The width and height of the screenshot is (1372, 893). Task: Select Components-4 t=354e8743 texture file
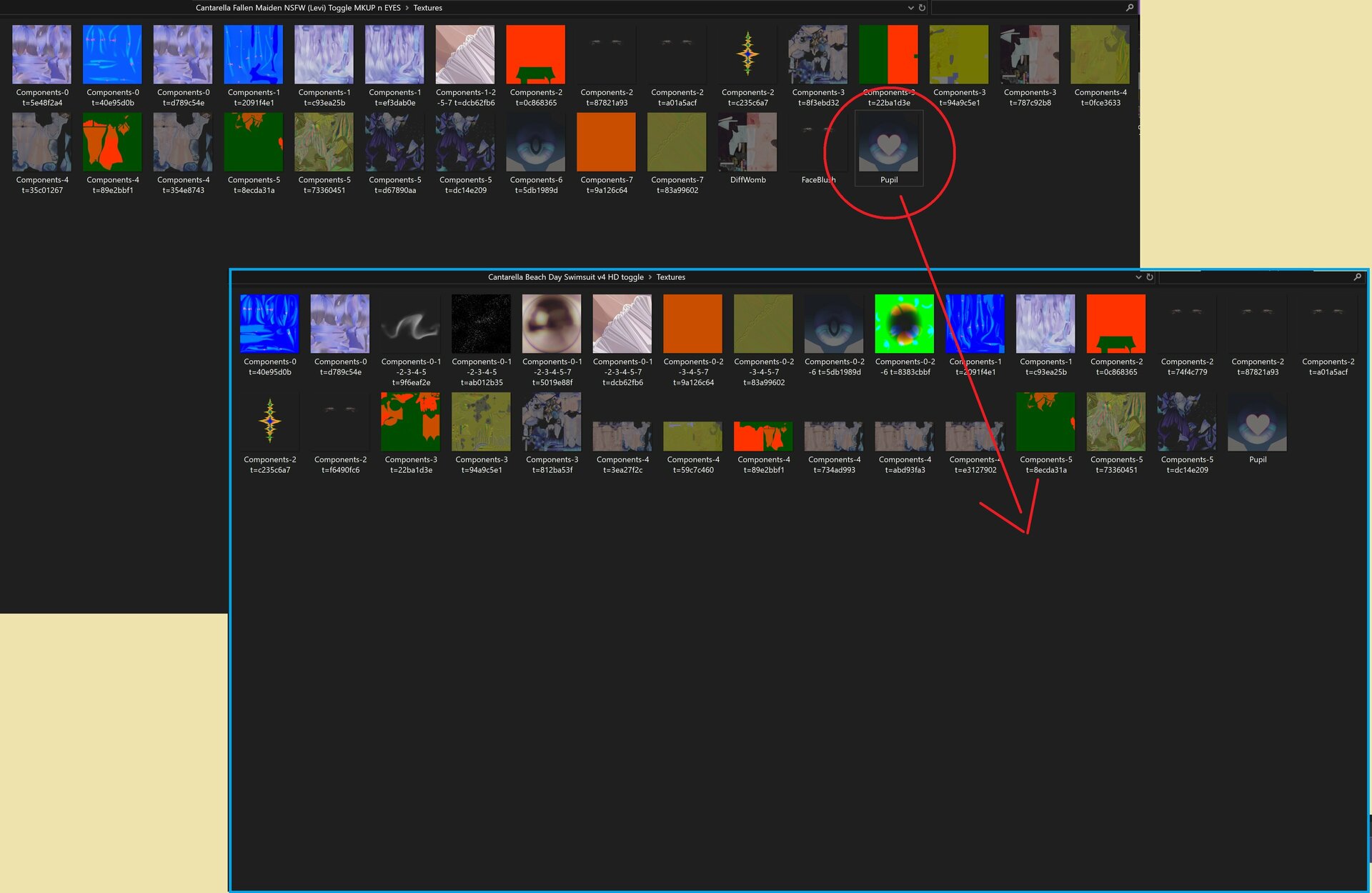183,154
